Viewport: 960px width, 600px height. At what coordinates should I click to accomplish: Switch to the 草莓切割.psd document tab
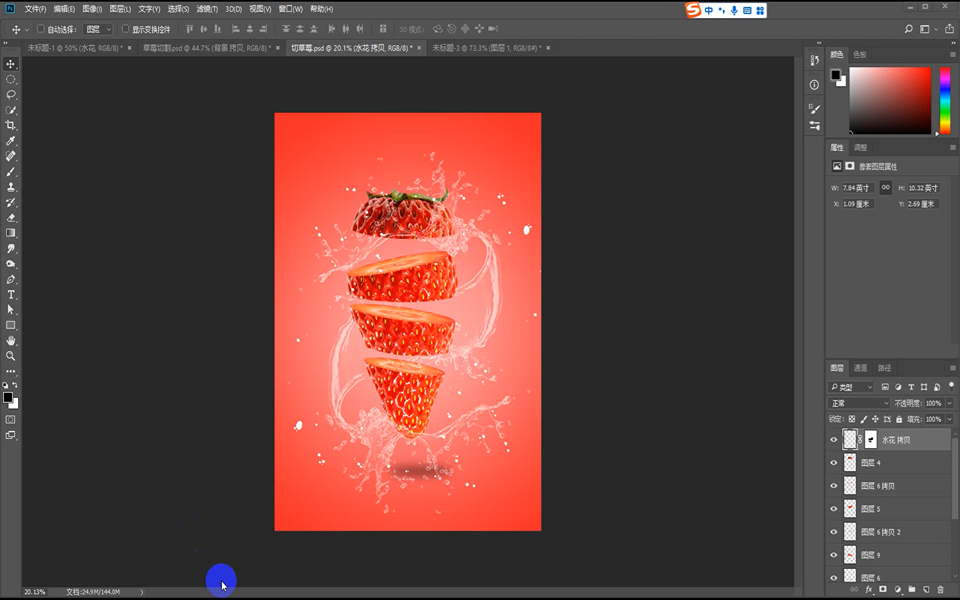(x=202, y=47)
